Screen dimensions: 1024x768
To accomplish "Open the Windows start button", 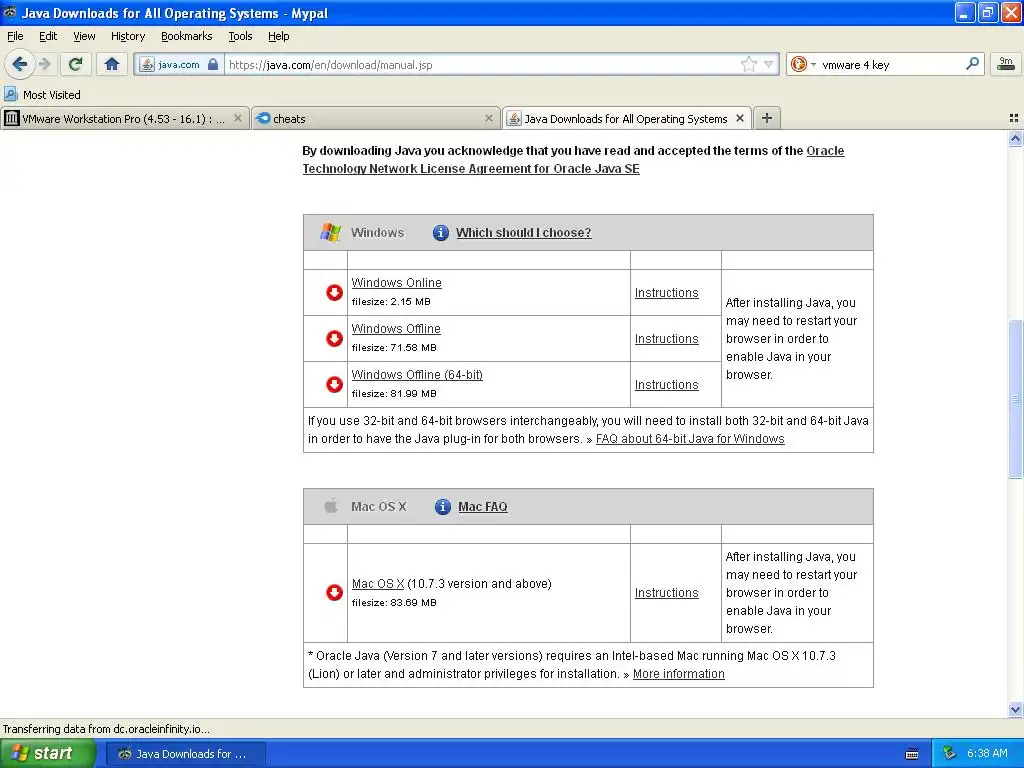I will pos(46,753).
